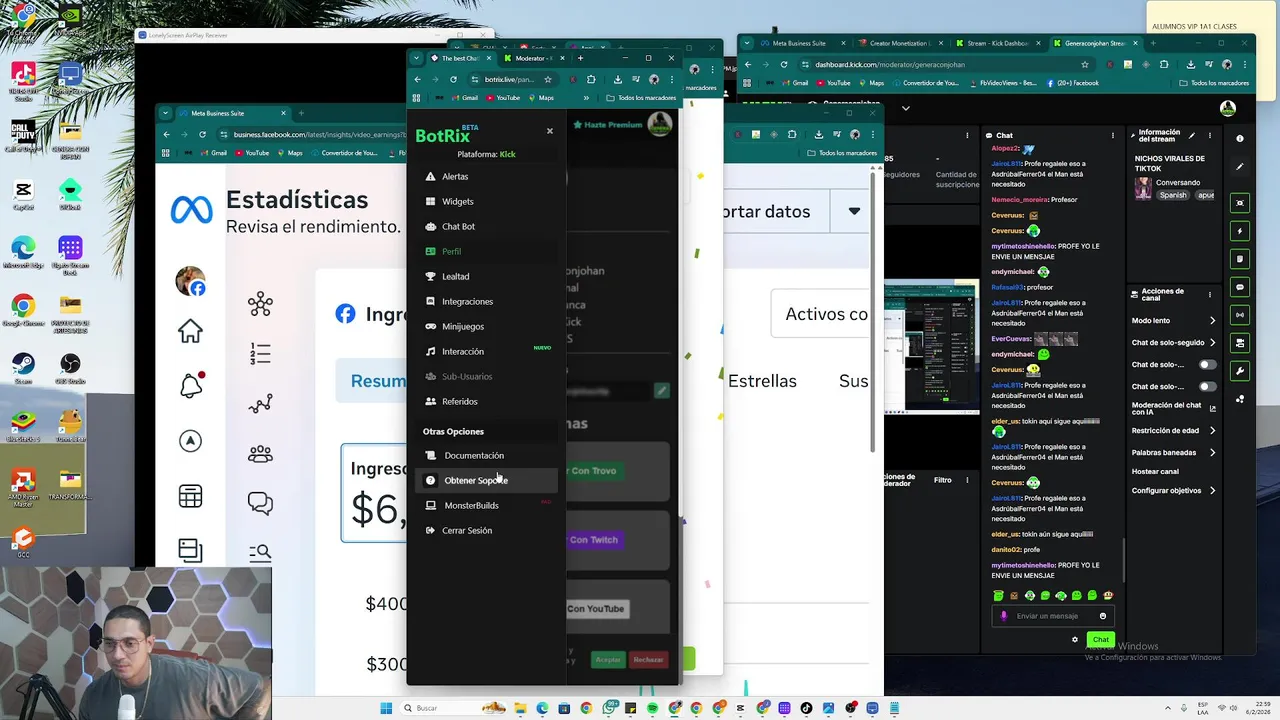The height and width of the screenshot is (720, 1280).
Task: Expand export data dropdown arrow in Estadísticas
Action: pos(854,211)
